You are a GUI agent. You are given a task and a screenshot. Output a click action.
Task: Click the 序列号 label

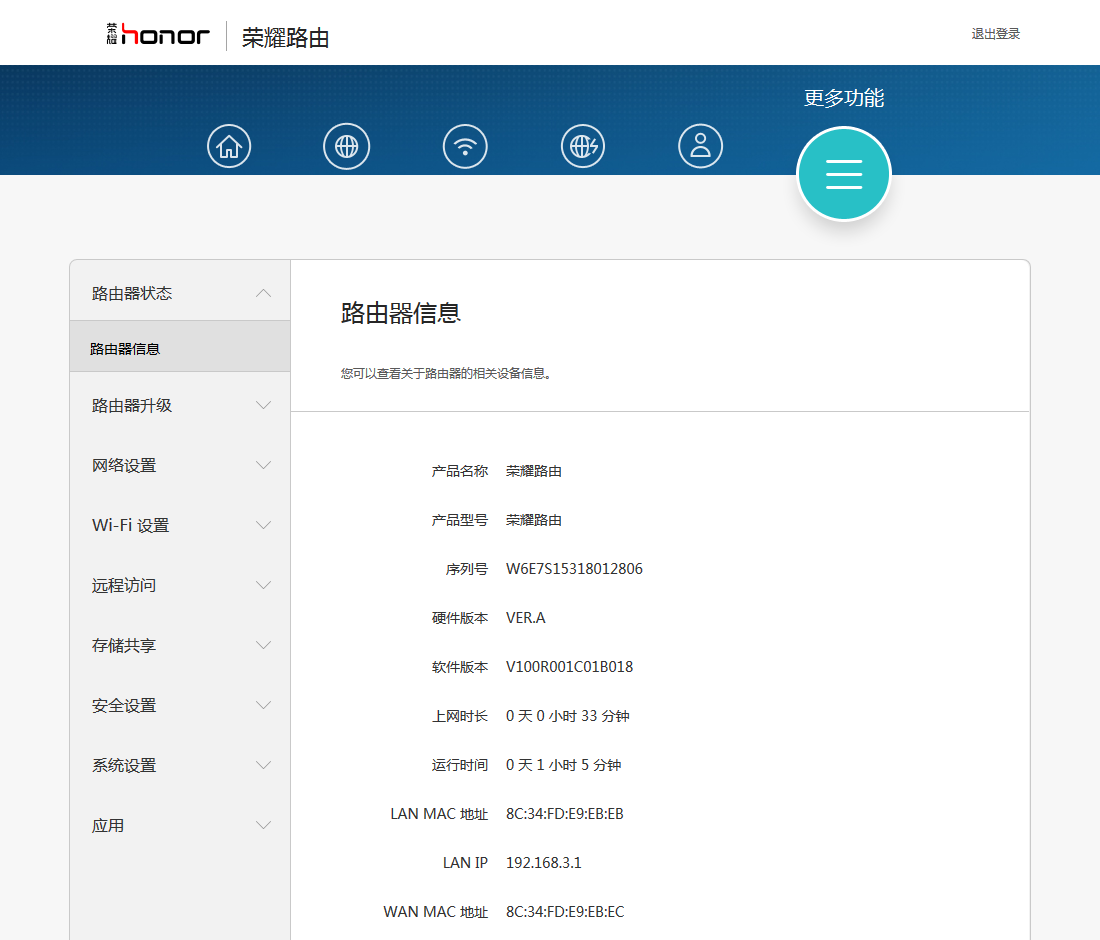pos(467,569)
